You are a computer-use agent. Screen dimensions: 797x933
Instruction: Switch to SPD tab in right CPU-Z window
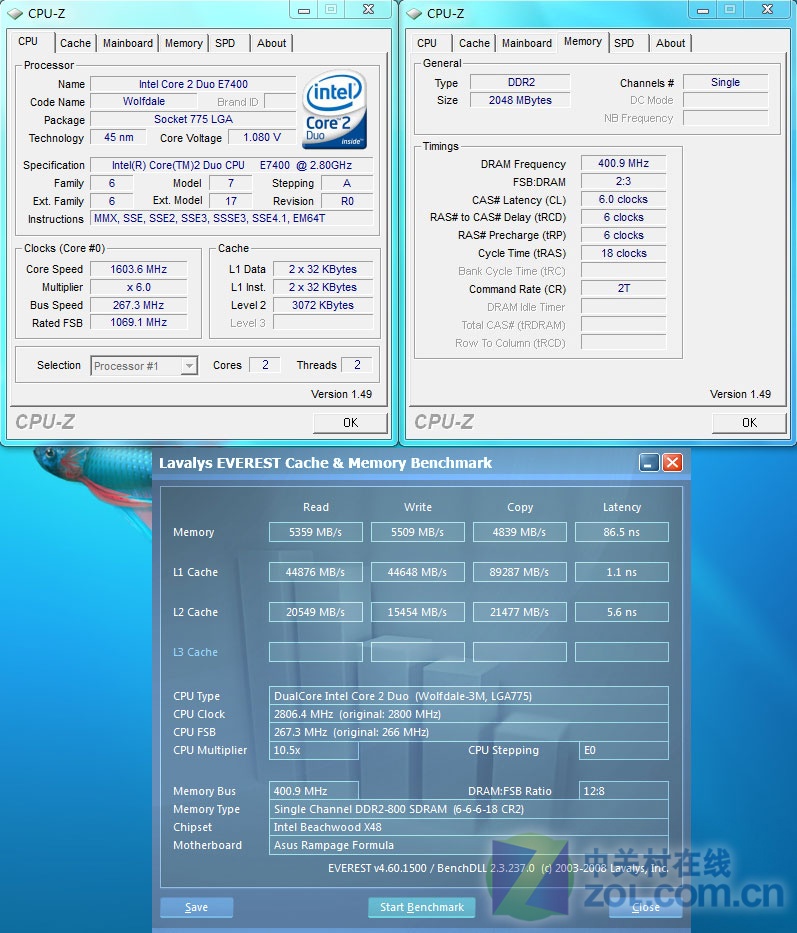click(624, 43)
